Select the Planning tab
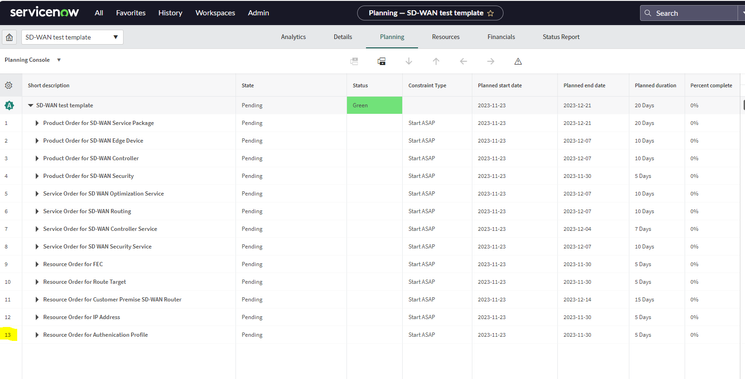Viewport: 745px width, 379px height. [x=392, y=37]
